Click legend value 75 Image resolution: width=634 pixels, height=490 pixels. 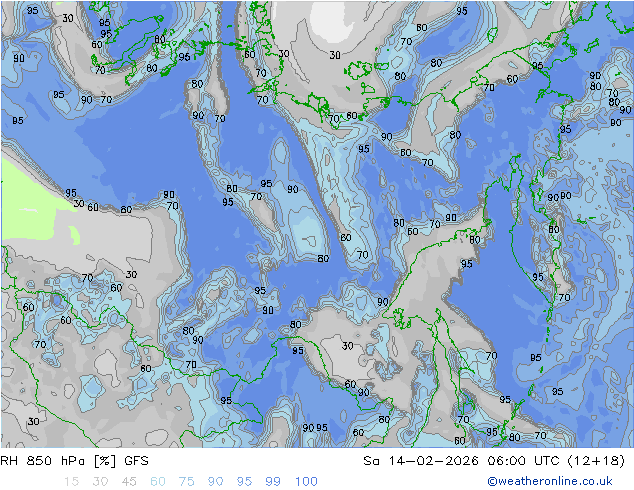click(186, 482)
